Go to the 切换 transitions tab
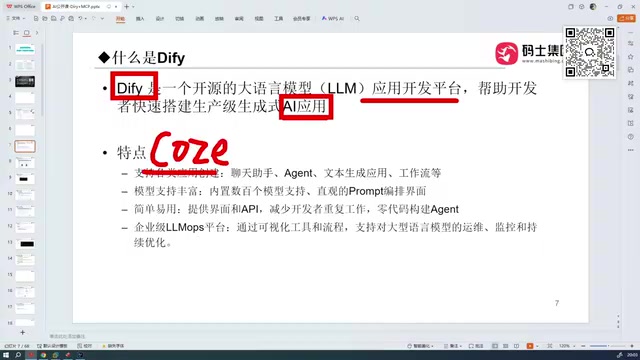The height and width of the screenshot is (360, 640). click(x=180, y=19)
